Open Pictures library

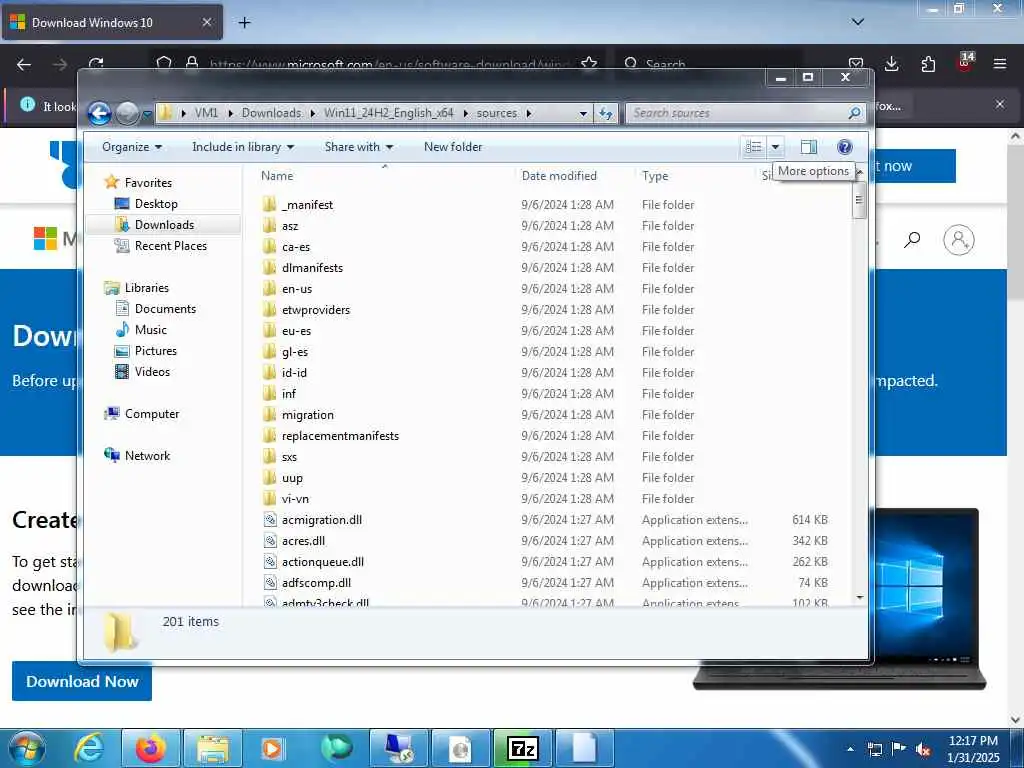tap(155, 351)
